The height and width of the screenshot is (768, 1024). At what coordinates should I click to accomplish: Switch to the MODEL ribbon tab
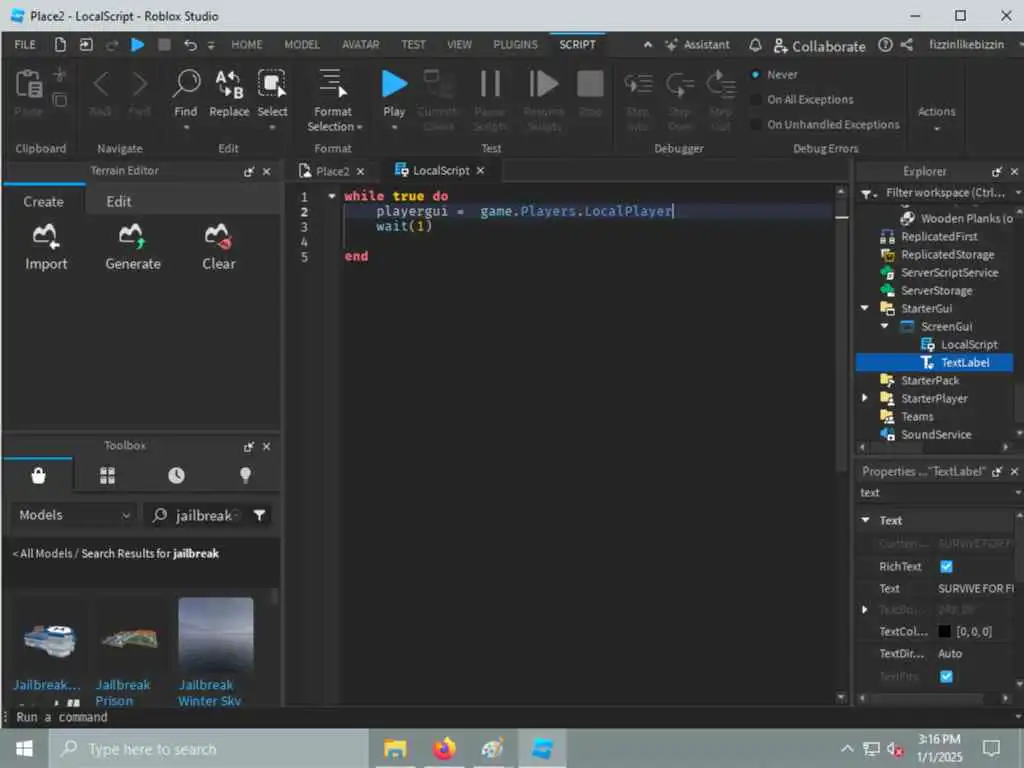point(302,44)
